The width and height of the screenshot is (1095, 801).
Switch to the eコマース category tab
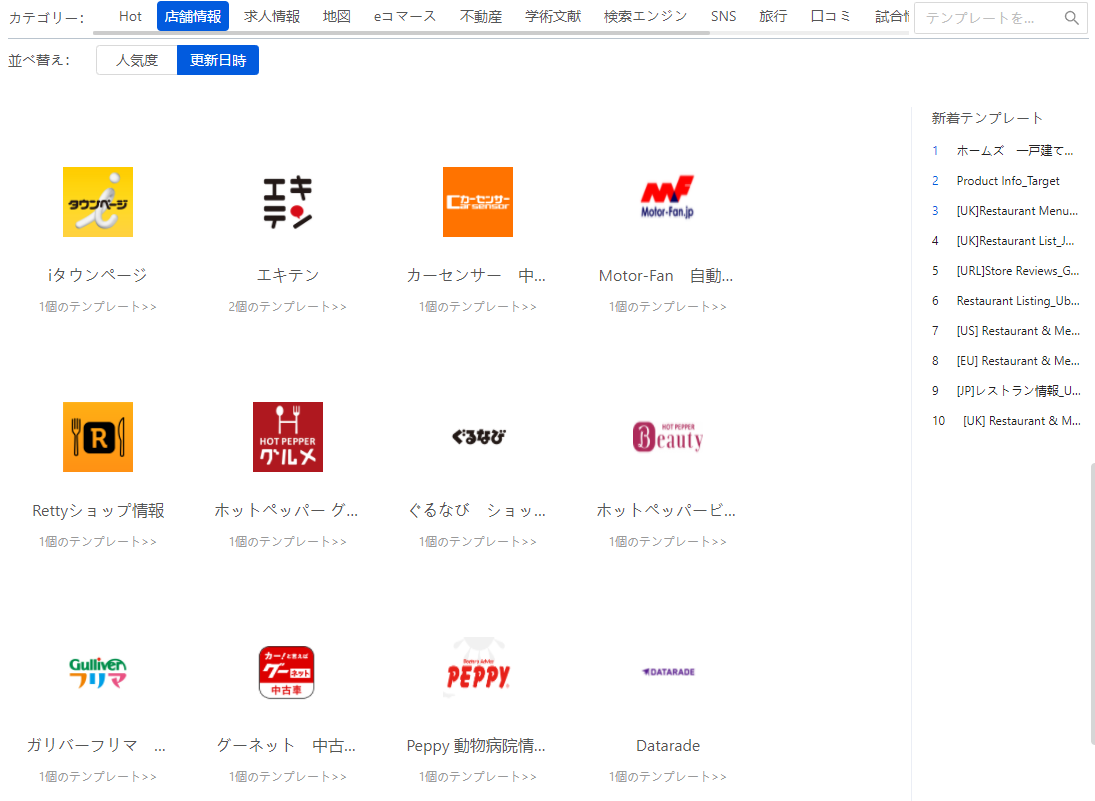coord(405,16)
